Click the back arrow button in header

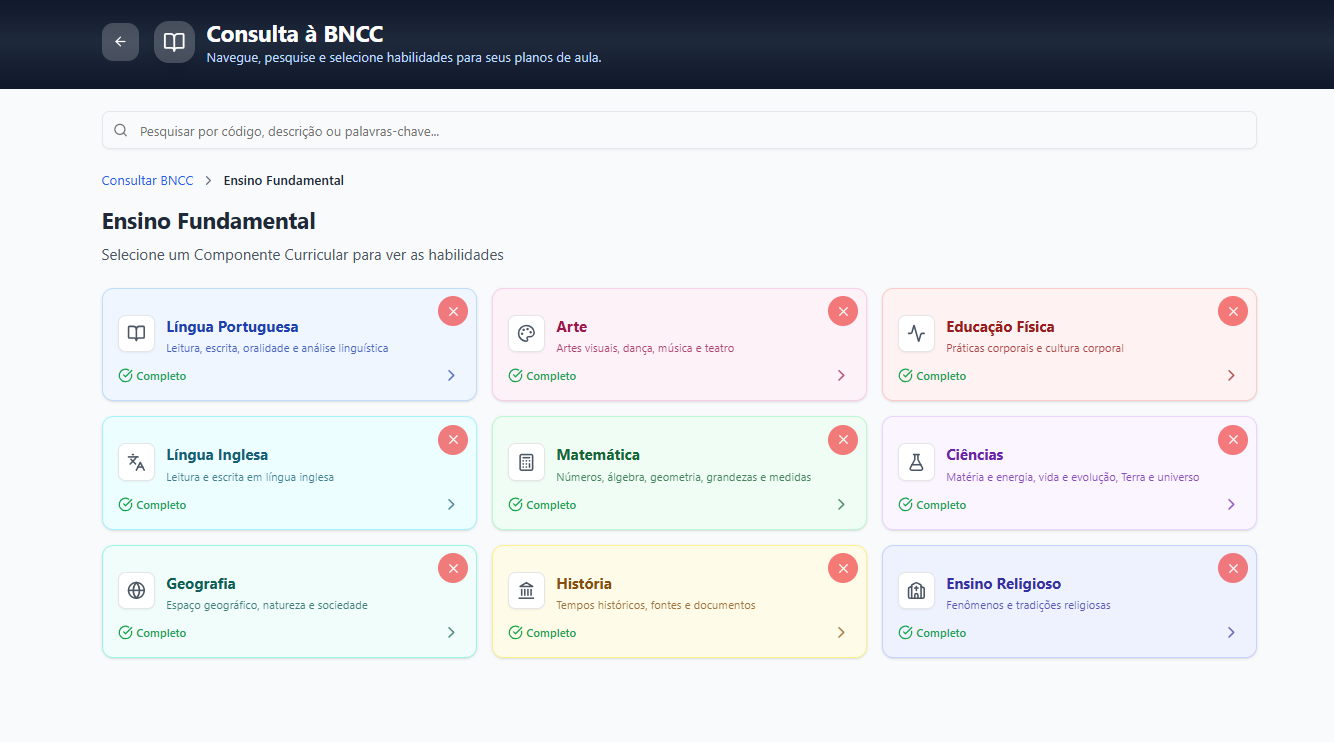120,42
